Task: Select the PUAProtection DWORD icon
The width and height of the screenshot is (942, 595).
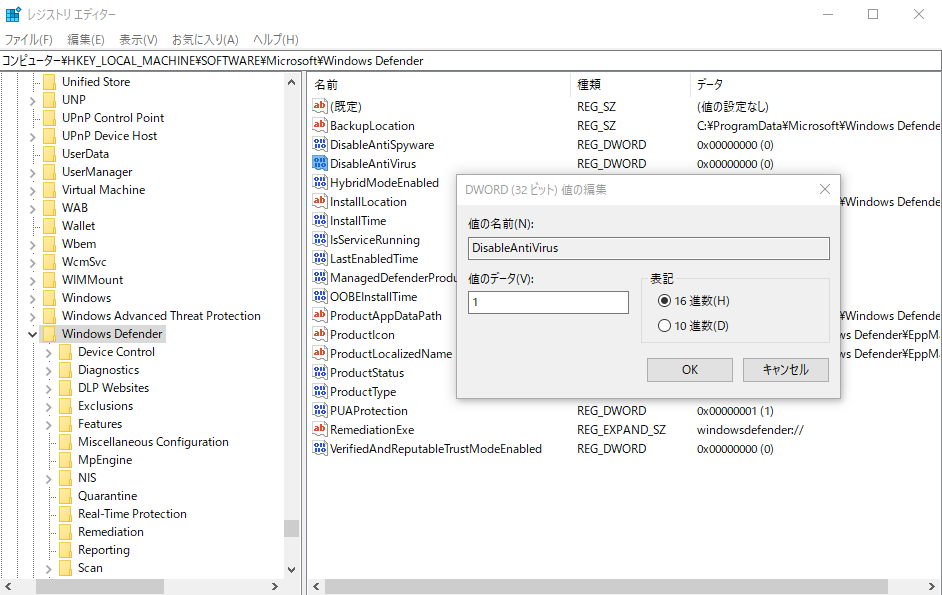Action: click(320, 411)
